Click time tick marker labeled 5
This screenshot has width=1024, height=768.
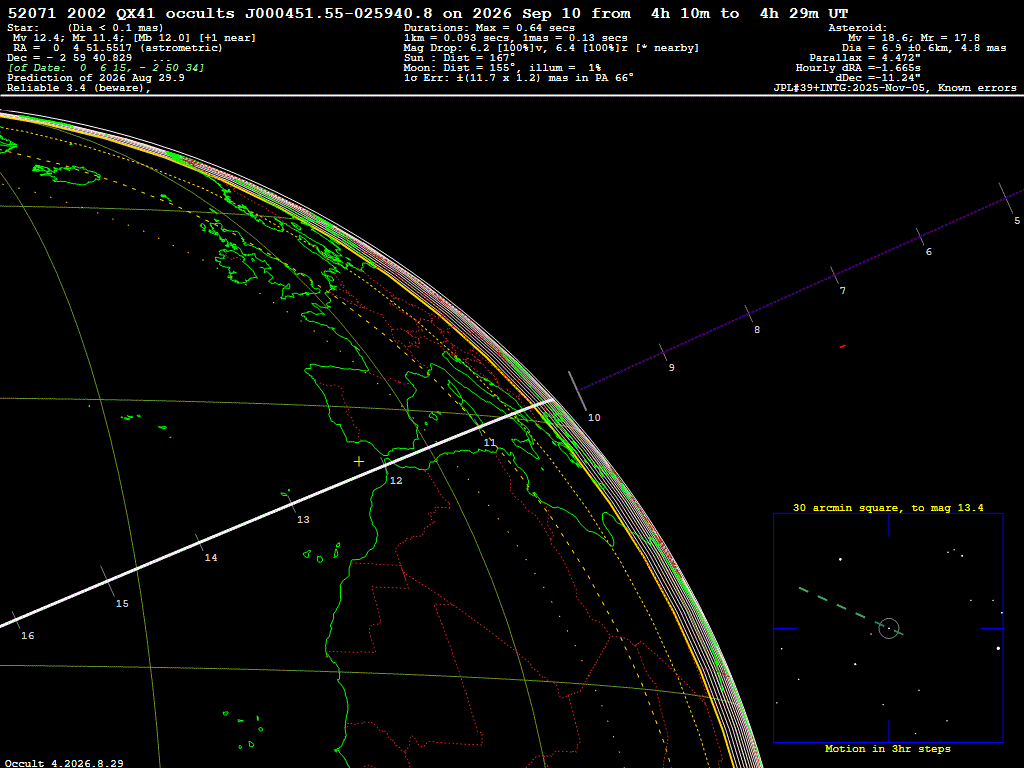point(1006,198)
